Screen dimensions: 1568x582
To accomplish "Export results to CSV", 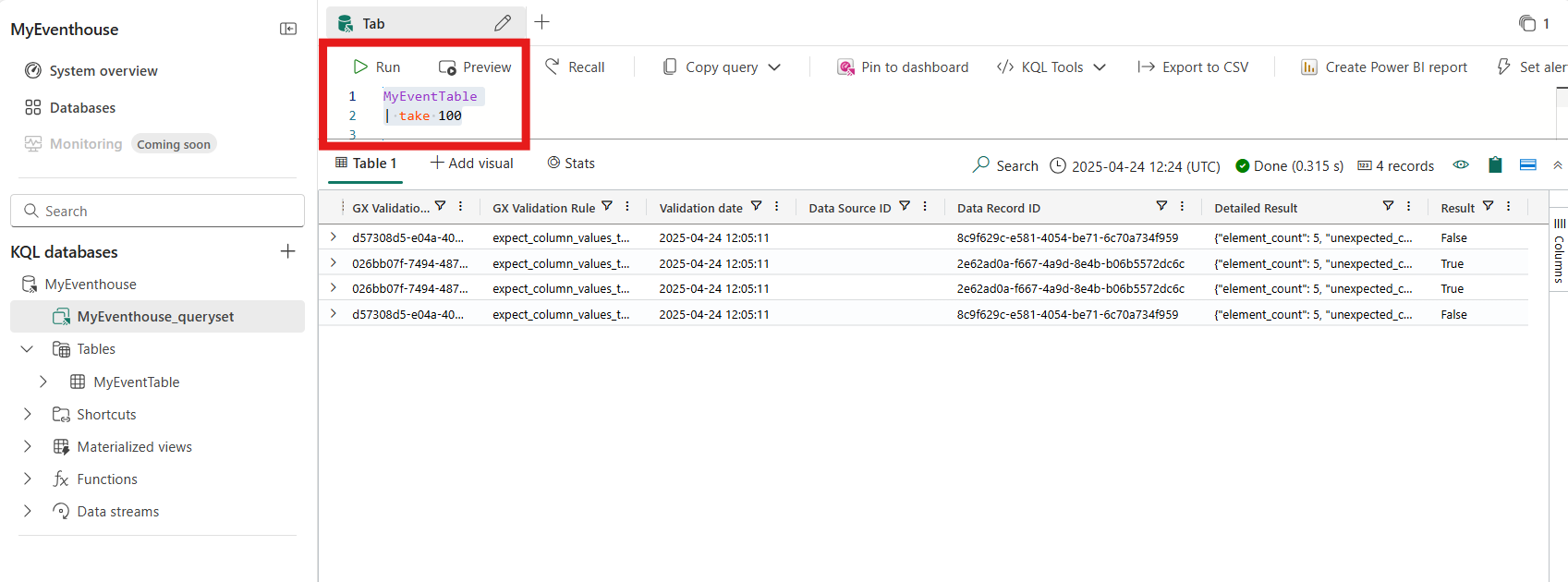I will 1193,67.
